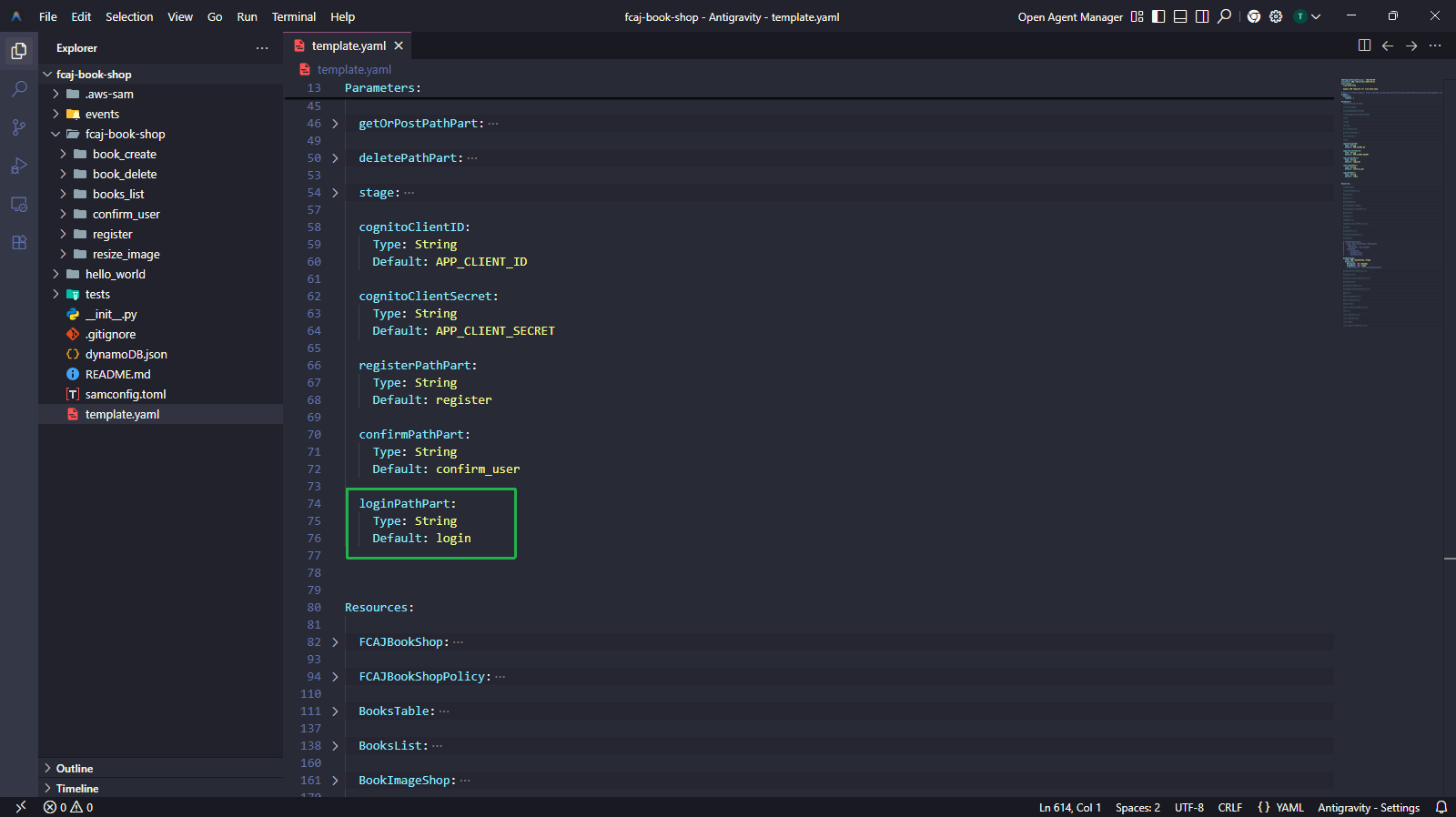Image resolution: width=1456 pixels, height=817 pixels.
Task: Open __init__.py file
Action: (160, 315)
